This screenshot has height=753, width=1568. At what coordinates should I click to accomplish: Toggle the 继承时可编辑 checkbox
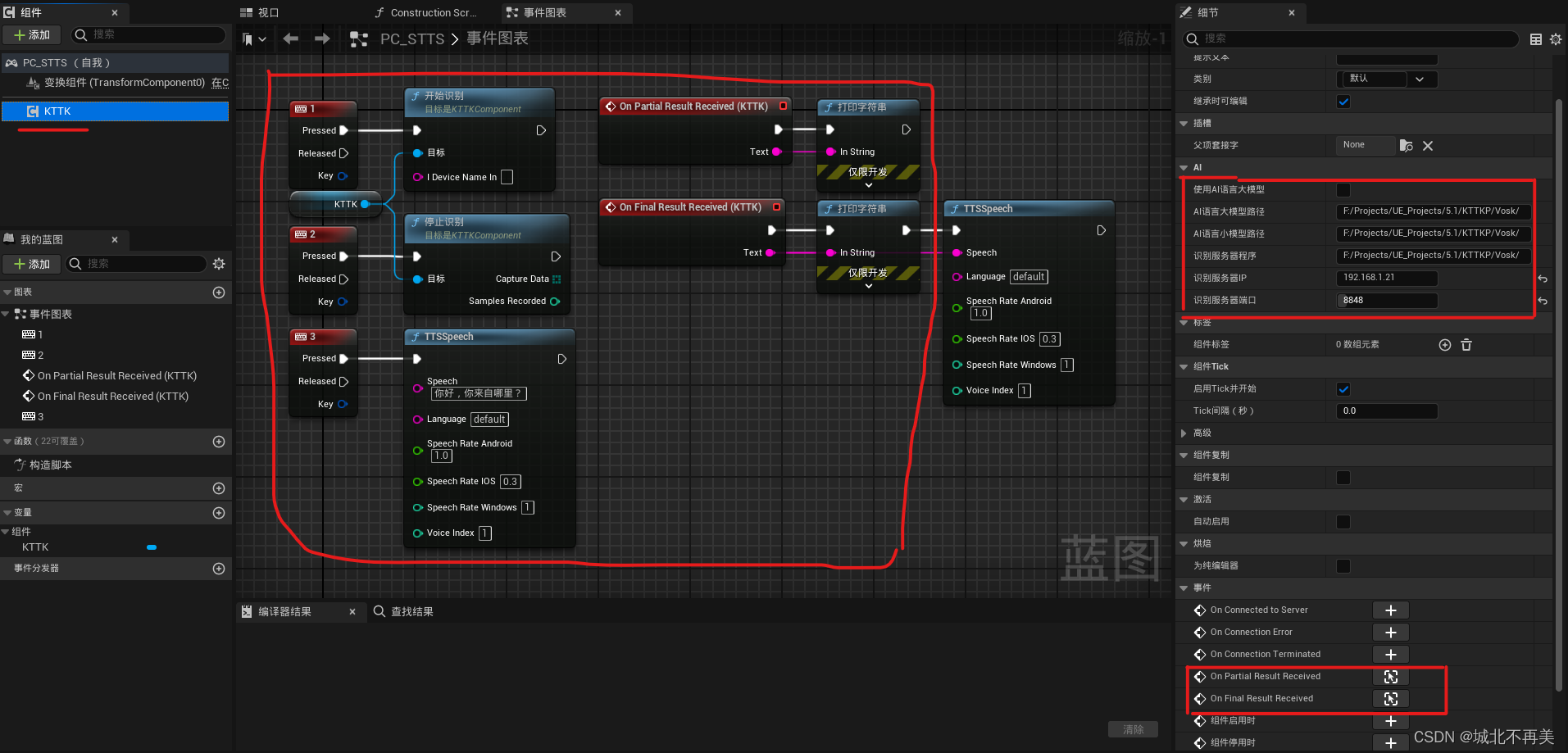tap(1343, 101)
